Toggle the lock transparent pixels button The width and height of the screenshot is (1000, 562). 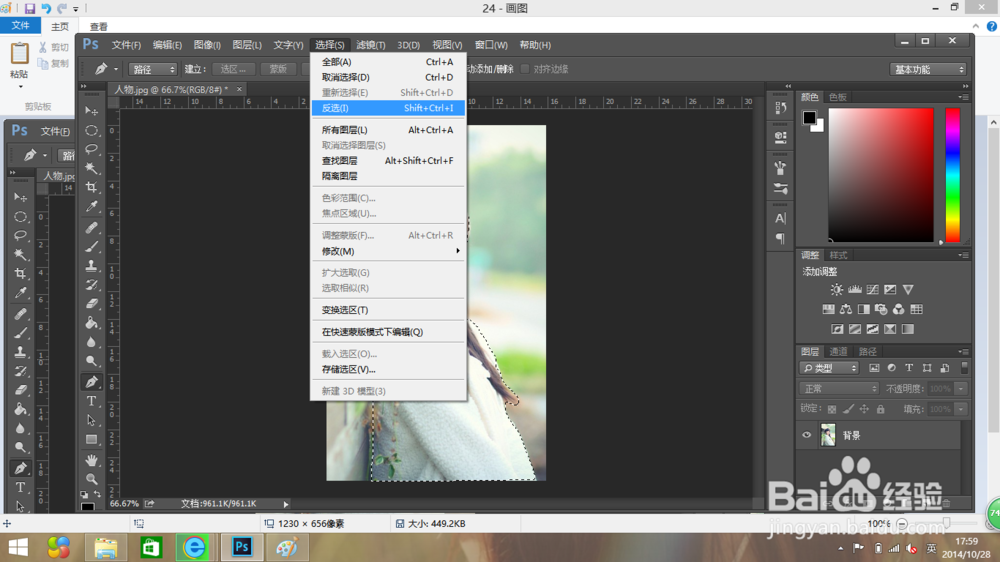[x=832, y=409]
